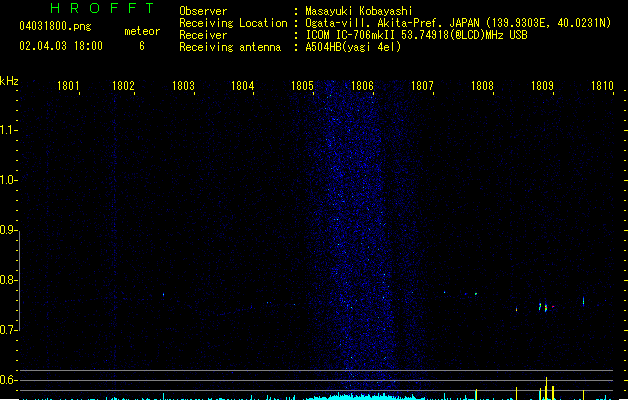Click the 1805 time marker
629x400 pixels.
302,86
